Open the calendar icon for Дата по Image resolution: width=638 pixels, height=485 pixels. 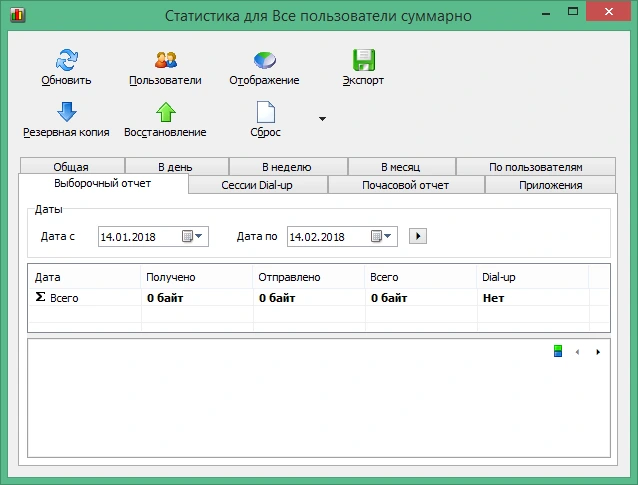(376, 236)
